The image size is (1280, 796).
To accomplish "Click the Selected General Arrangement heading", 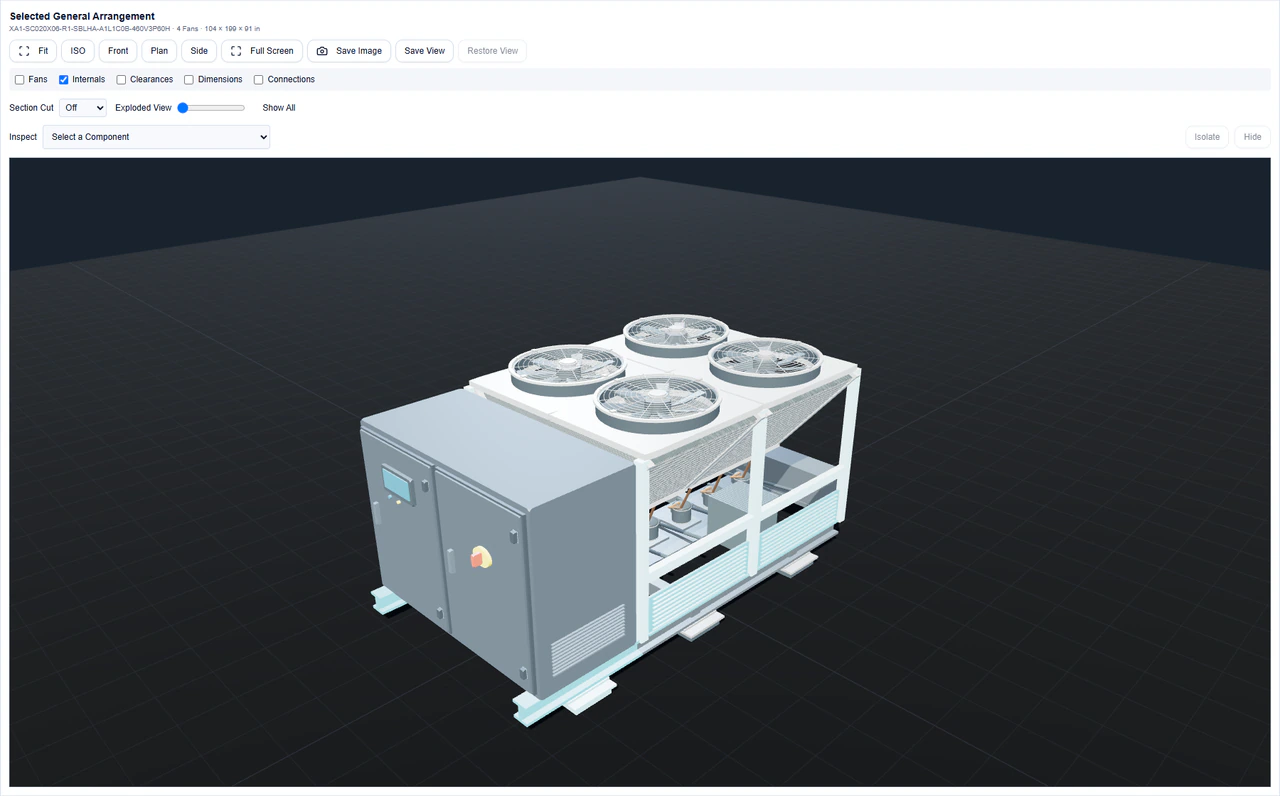I will coord(82,16).
